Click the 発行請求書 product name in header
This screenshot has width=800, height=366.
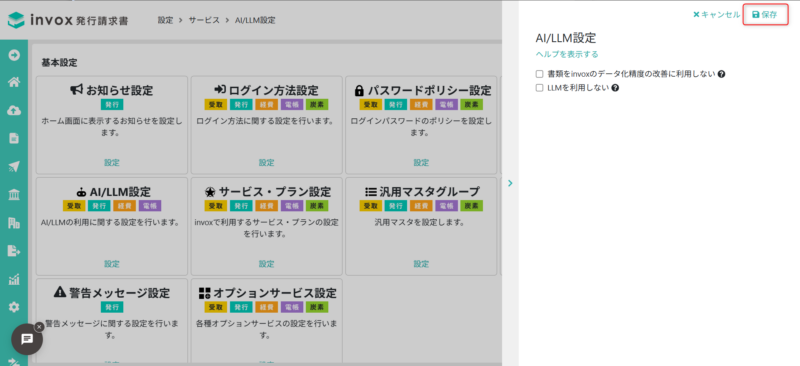pyautogui.click(x=101, y=21)
